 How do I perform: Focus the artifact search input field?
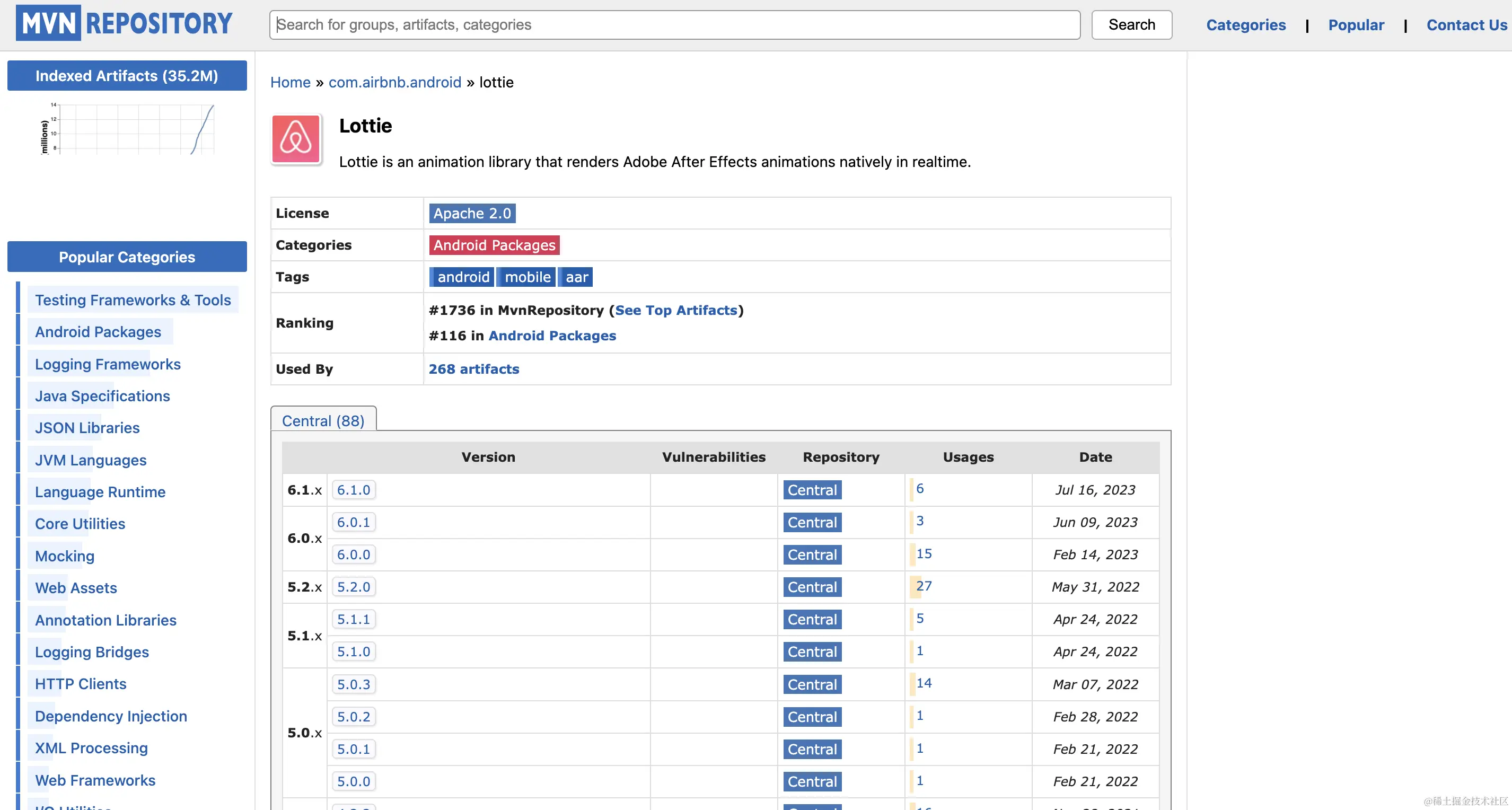coord(674,25)
